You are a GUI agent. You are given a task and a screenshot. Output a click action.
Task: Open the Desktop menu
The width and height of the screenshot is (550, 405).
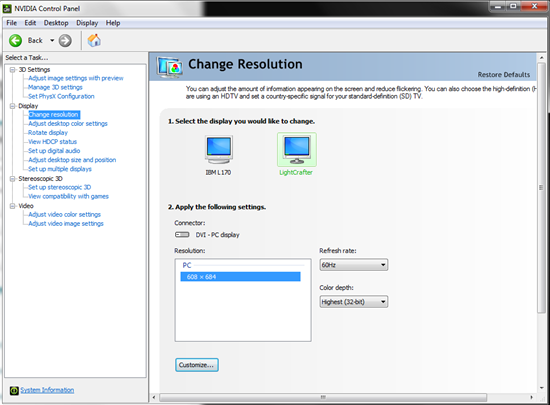coord(56,23)
